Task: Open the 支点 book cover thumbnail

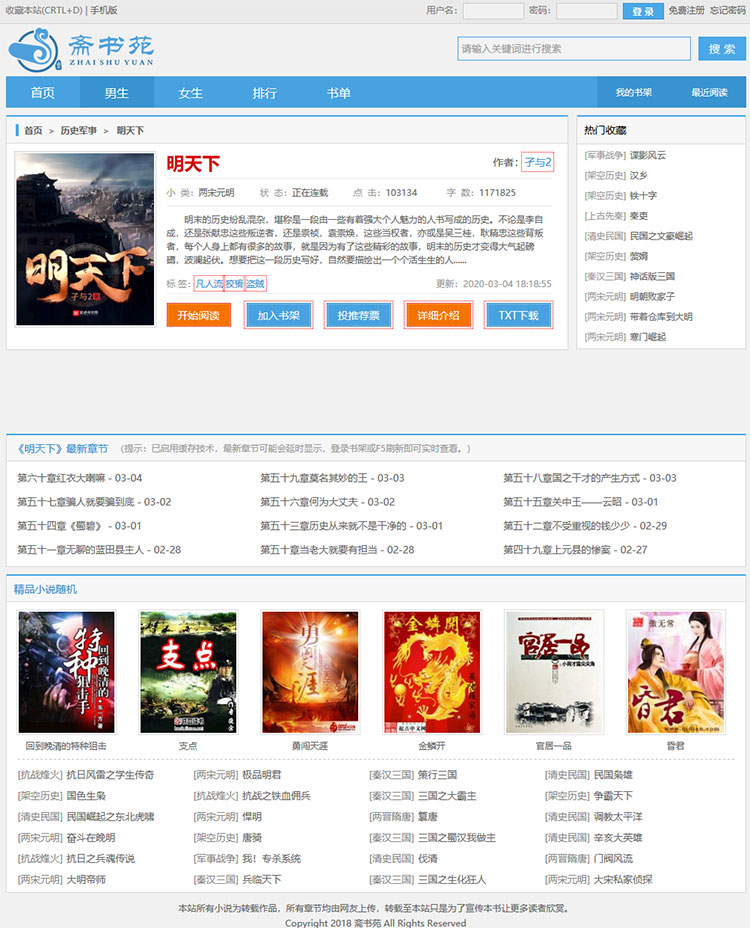Action: 188,672
